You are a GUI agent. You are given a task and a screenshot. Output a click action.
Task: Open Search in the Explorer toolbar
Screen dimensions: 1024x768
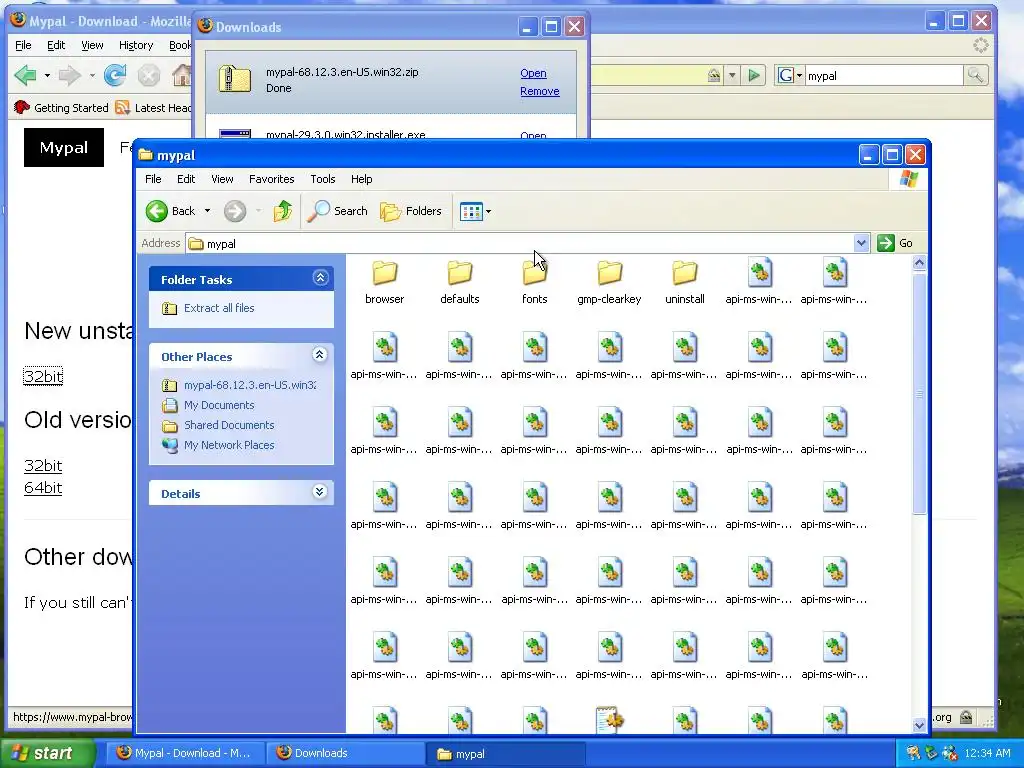[x=338, y=211]
